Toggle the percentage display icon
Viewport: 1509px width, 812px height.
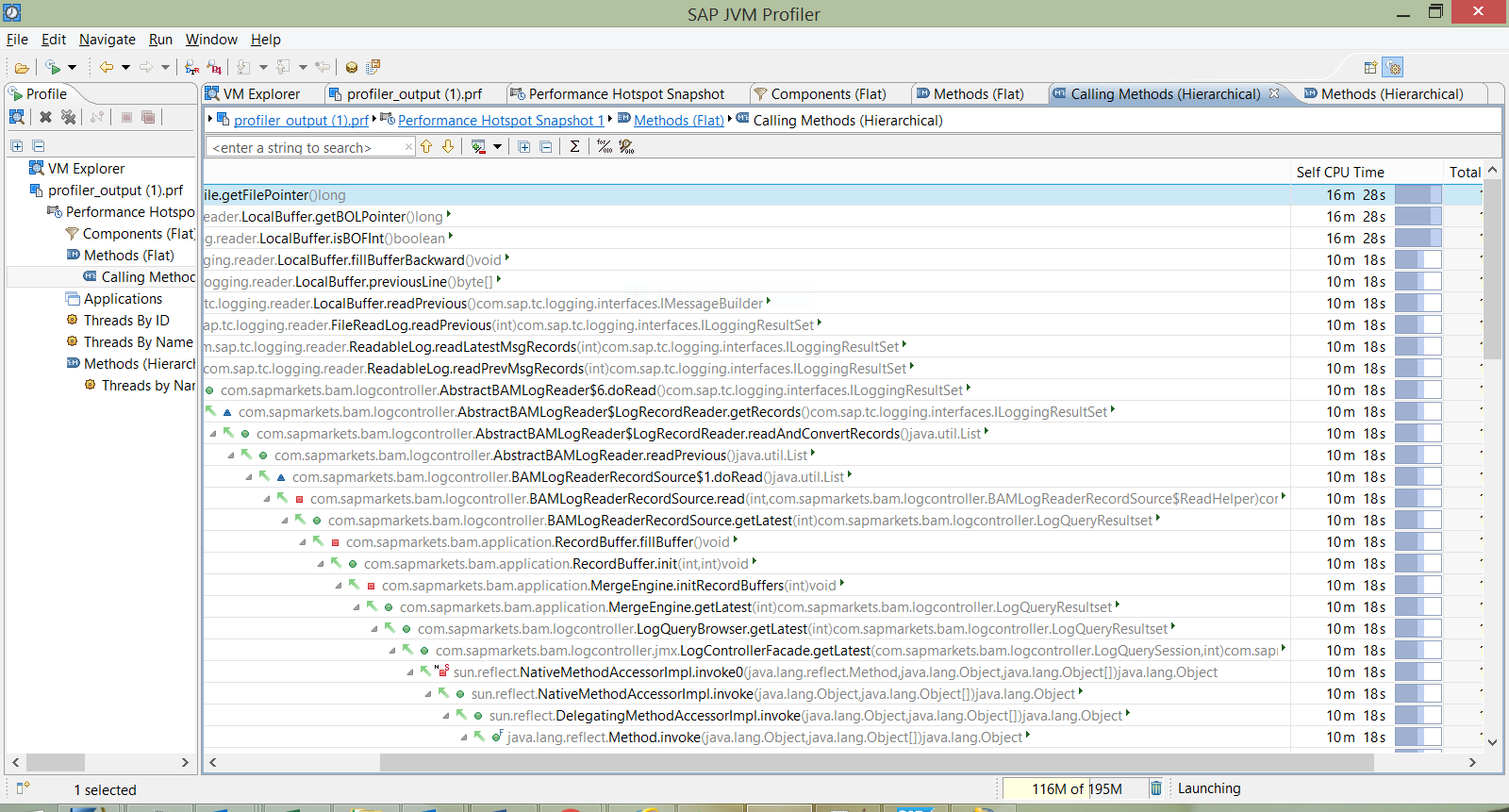[605, 146]
